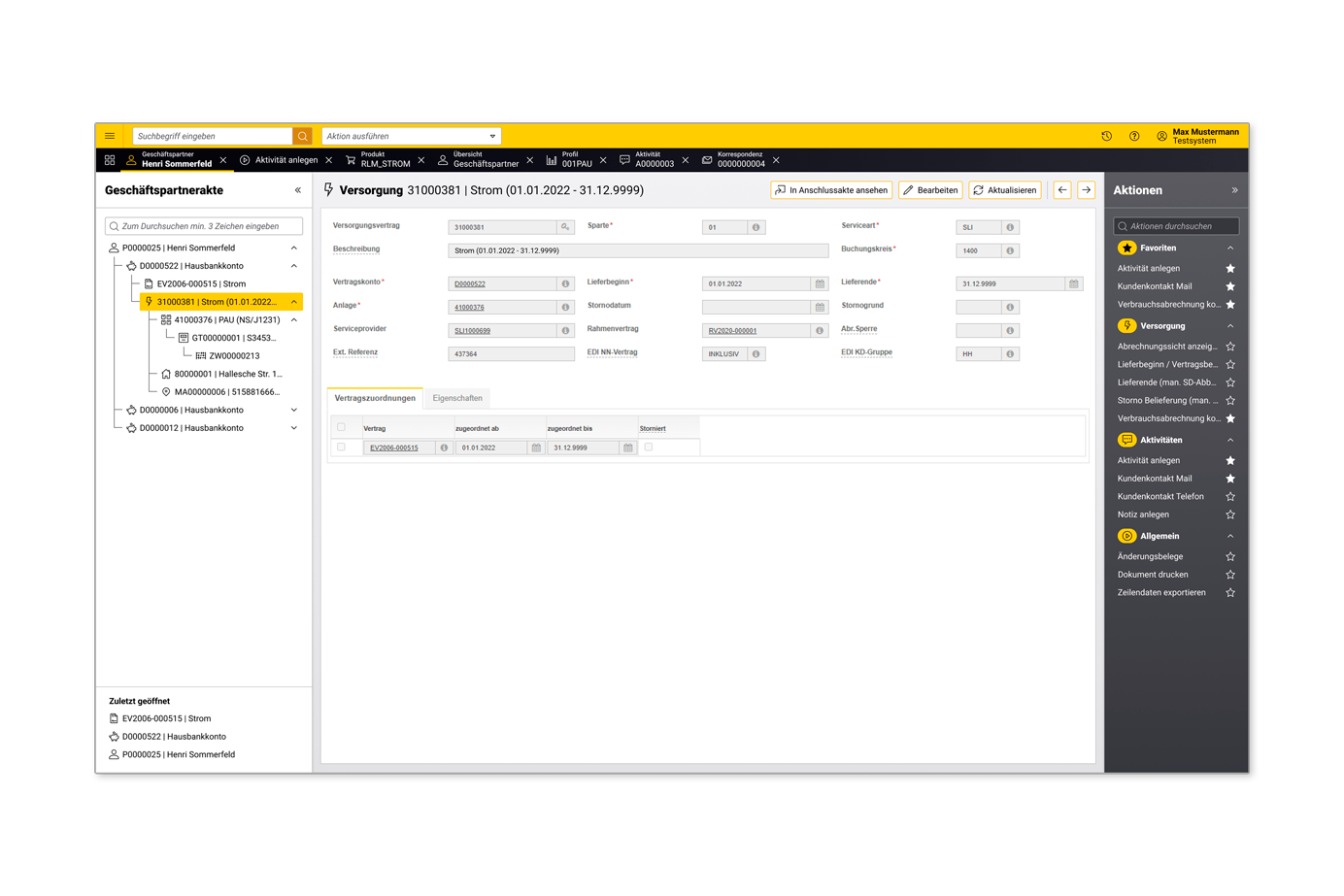1344x896 pixels.
Task: Focus the tree search field in Geschäftspartnerakte
Action: pos(204,226)
